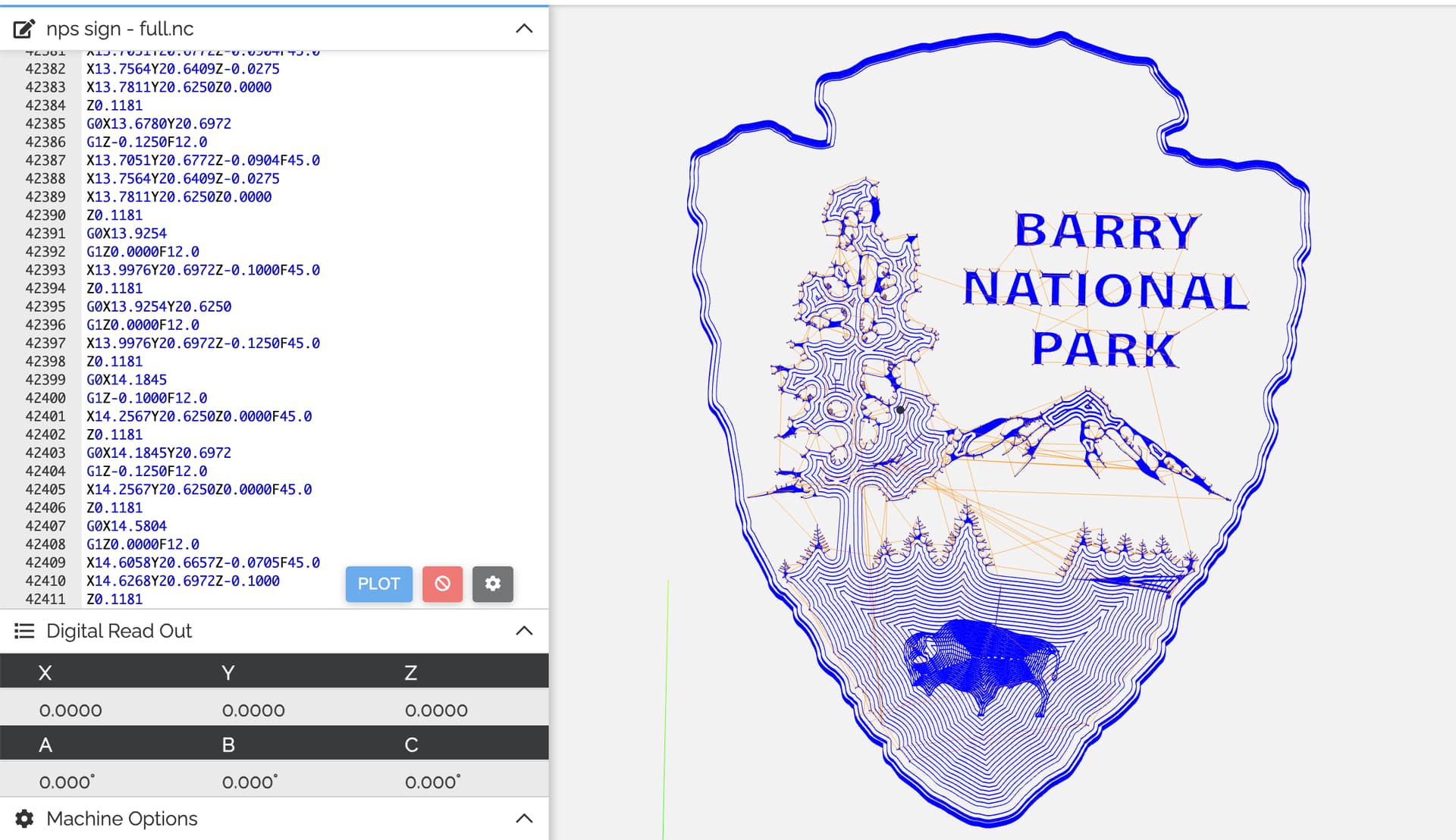Click the Digital Read Out heading
This screenshot has width=1456, height=840.
pos(119,631)
